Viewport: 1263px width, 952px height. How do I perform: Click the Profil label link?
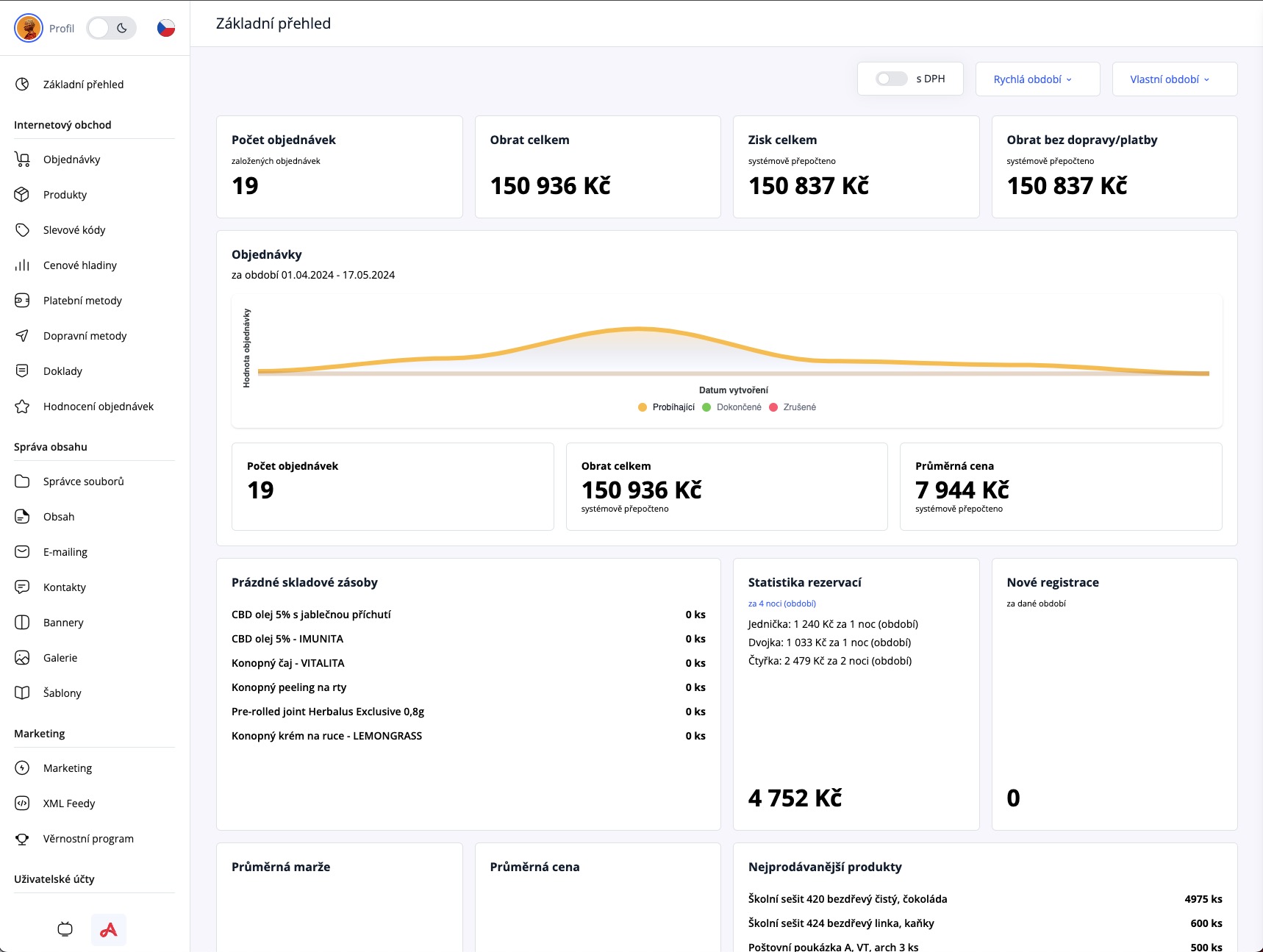tap(62, 29)
